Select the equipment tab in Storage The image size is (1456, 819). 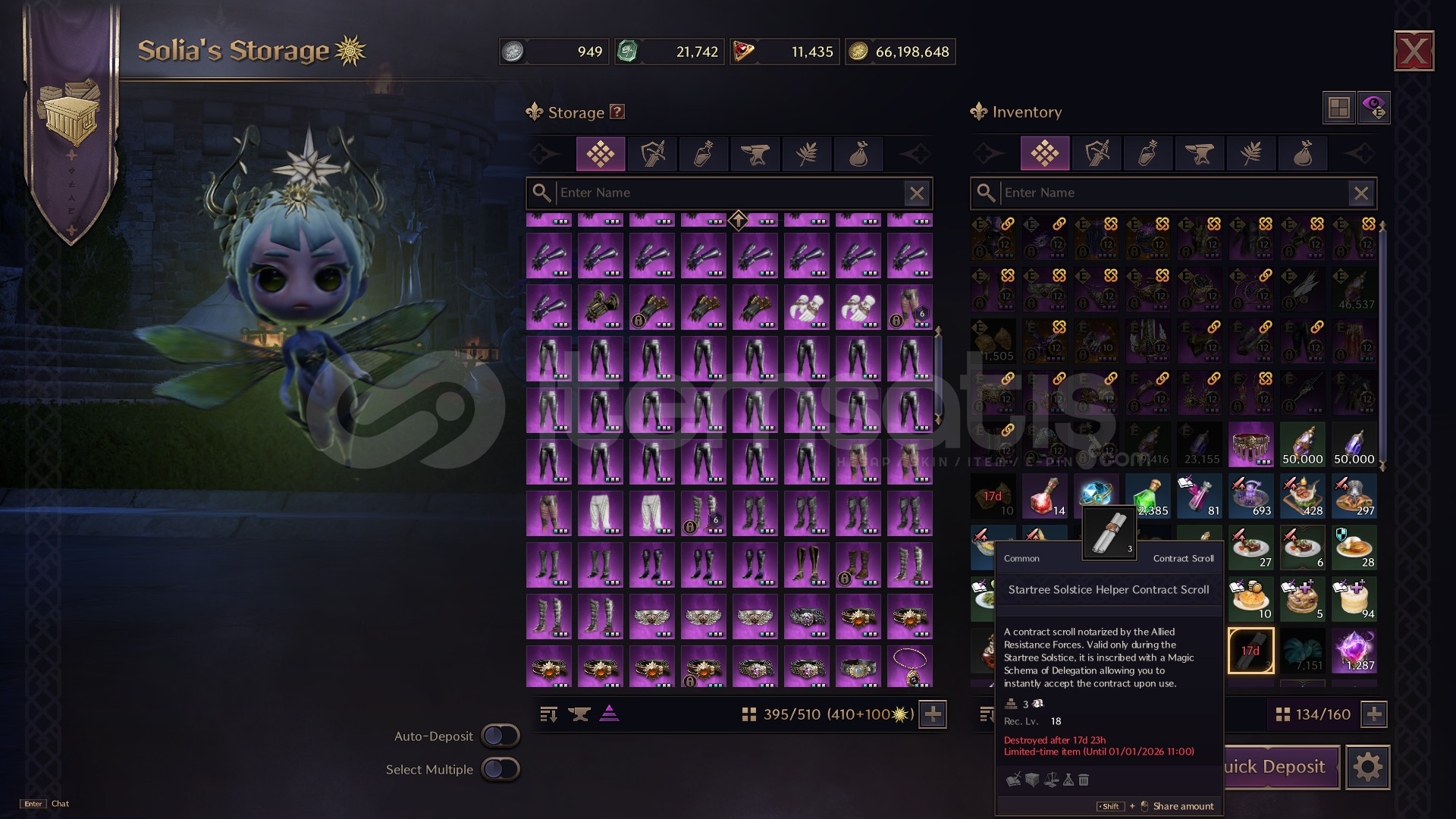[652, 154]
